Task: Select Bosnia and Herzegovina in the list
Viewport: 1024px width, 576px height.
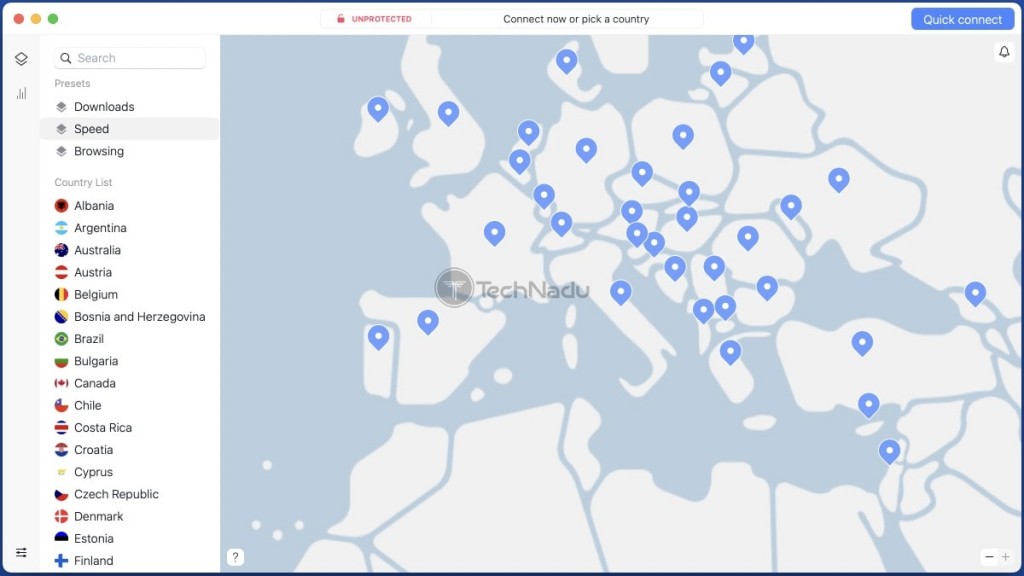Action: point(129,317)
